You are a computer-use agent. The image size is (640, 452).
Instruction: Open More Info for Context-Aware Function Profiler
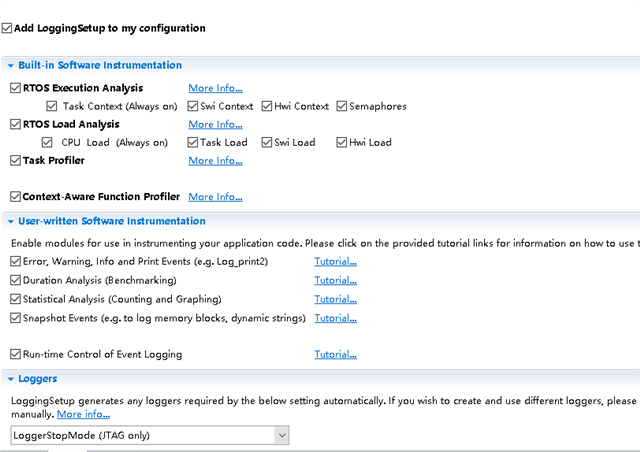tap(215, 197)
